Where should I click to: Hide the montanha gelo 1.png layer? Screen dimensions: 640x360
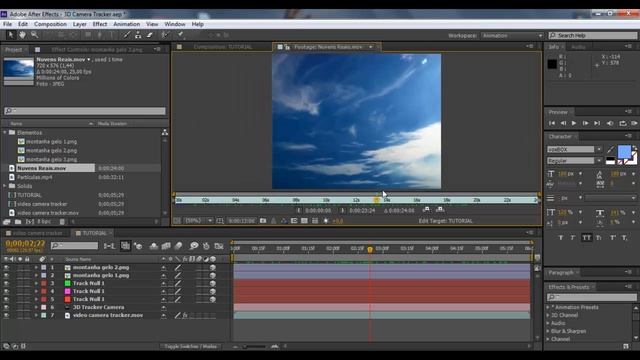tap(6, 276)
